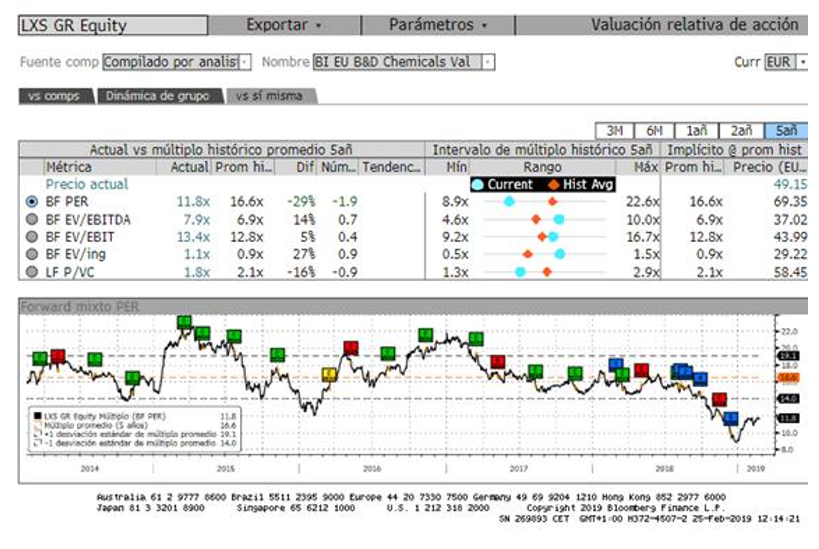Screen dimensions: 819x549
Task: Switch to the Dinámica de grupo tab
Action: [158, 96]
